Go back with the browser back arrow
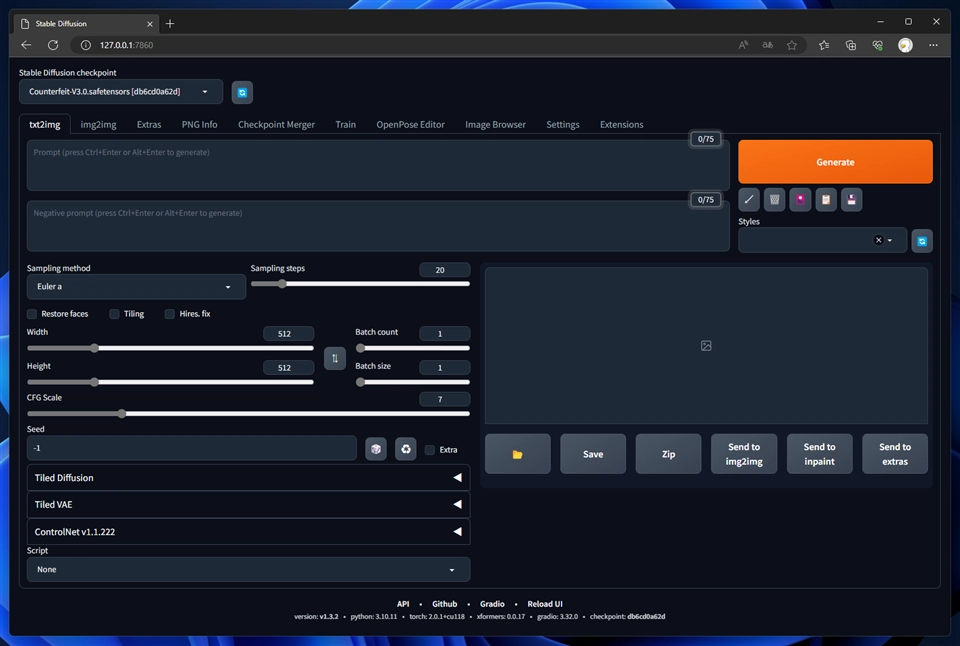 point(26,45)
